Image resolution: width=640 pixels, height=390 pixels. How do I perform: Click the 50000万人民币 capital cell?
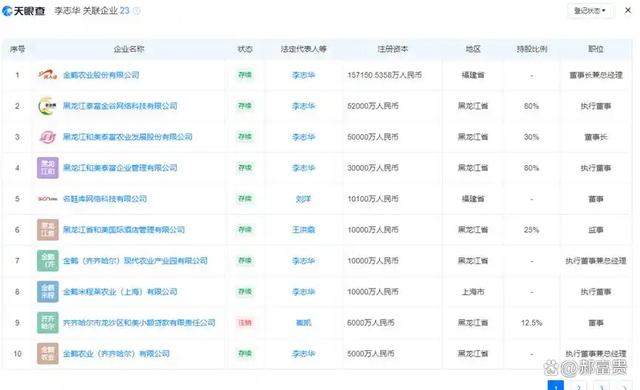[373, 137]
